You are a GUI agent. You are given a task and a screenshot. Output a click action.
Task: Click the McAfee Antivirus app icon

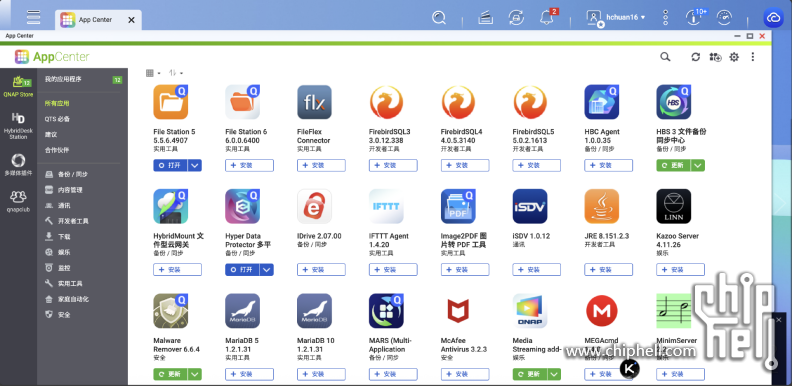click(x=458, y=311)
